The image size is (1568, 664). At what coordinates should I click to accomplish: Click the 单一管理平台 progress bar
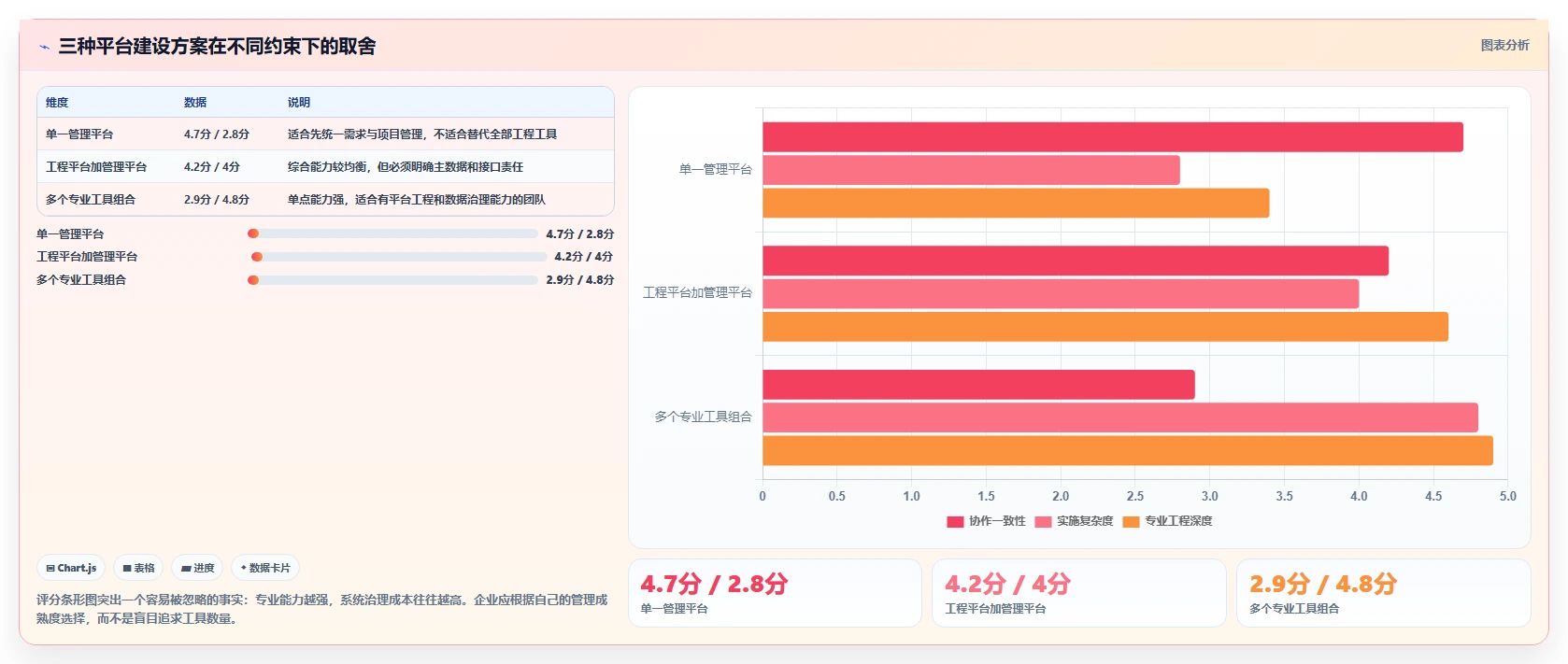(x=392, y=233)
